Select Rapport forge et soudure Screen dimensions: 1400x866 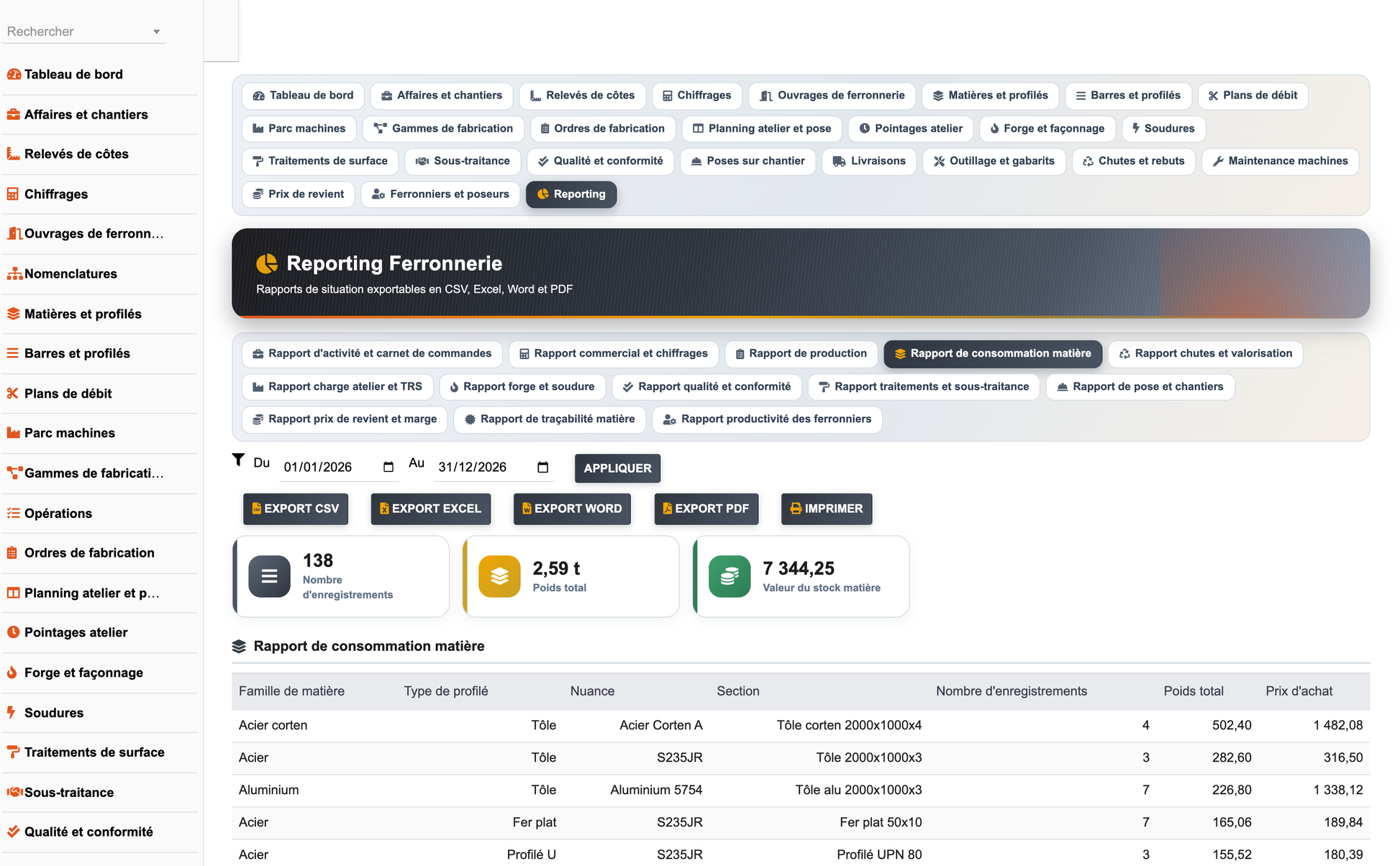pos(522,387)
